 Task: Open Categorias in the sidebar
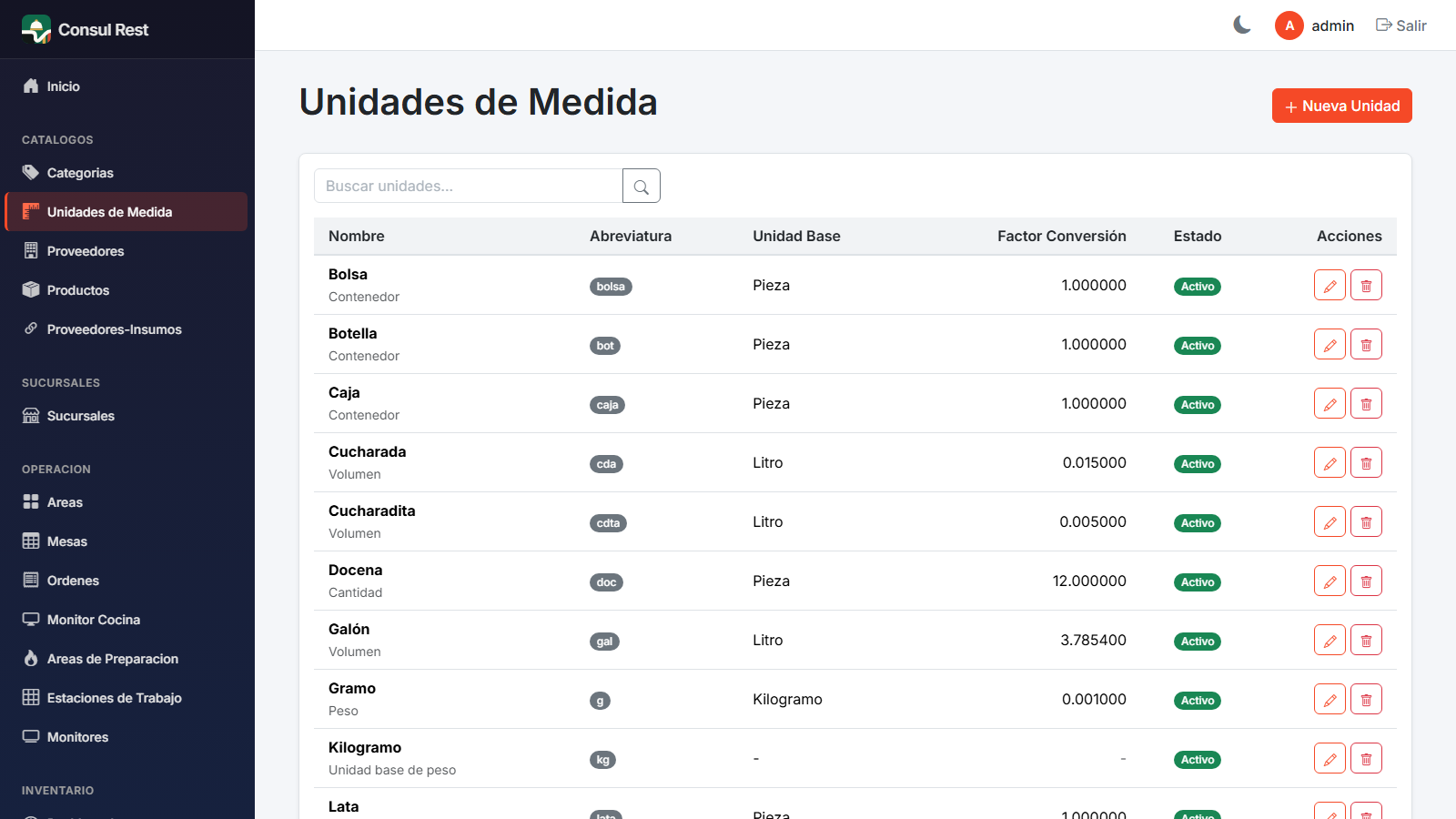click(126, 173)
